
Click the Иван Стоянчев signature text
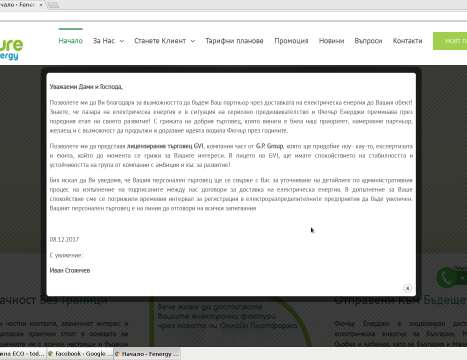[70, 270]
